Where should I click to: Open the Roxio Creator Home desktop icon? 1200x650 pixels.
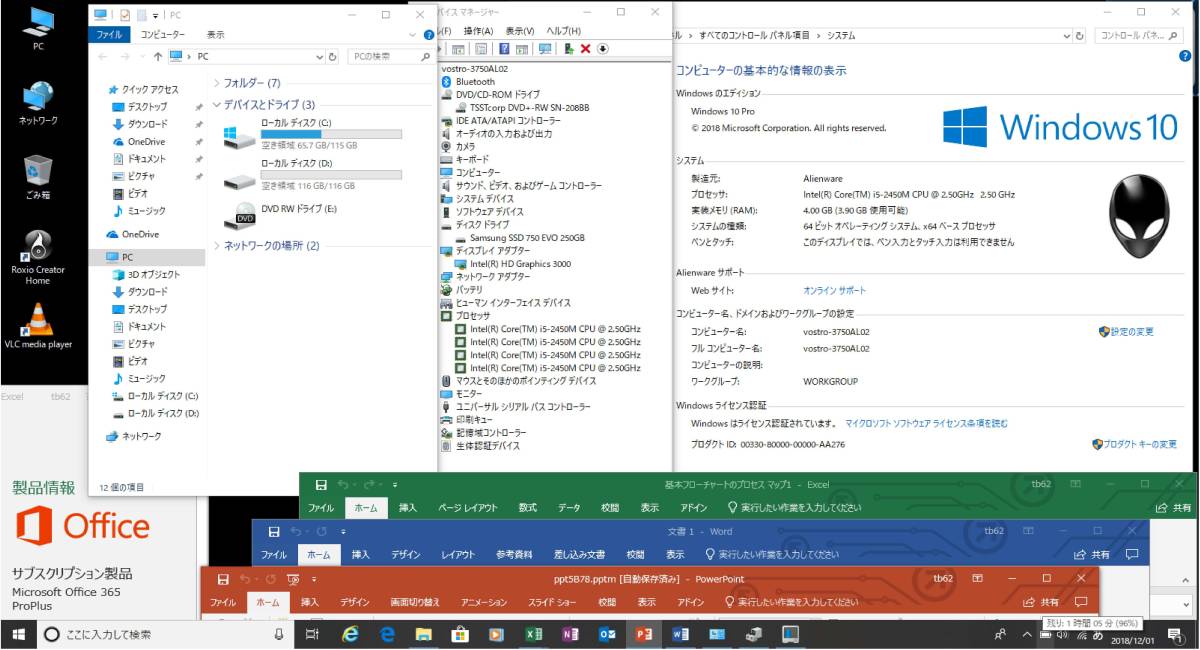point(38,257)
